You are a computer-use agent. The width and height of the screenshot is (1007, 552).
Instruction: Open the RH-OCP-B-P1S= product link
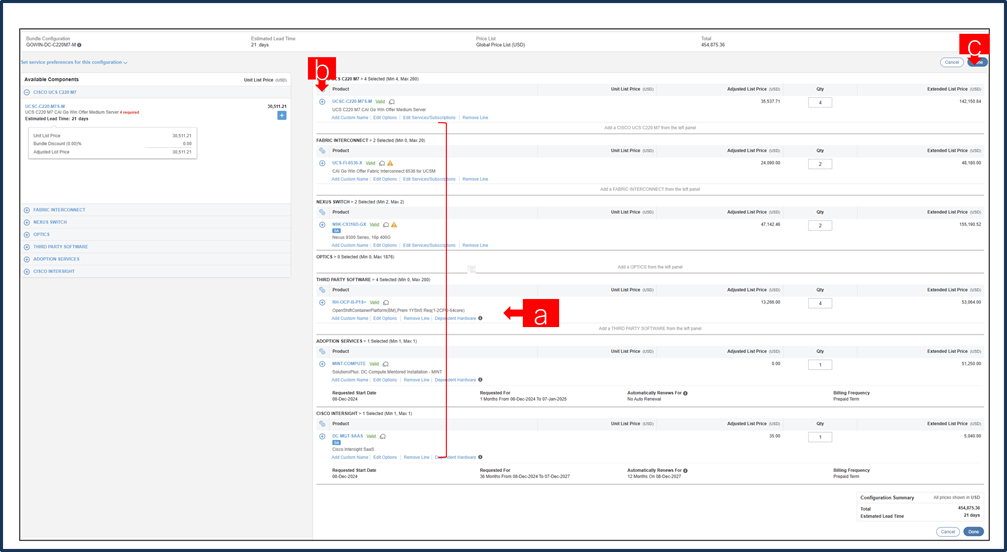(x=349, y=302)
